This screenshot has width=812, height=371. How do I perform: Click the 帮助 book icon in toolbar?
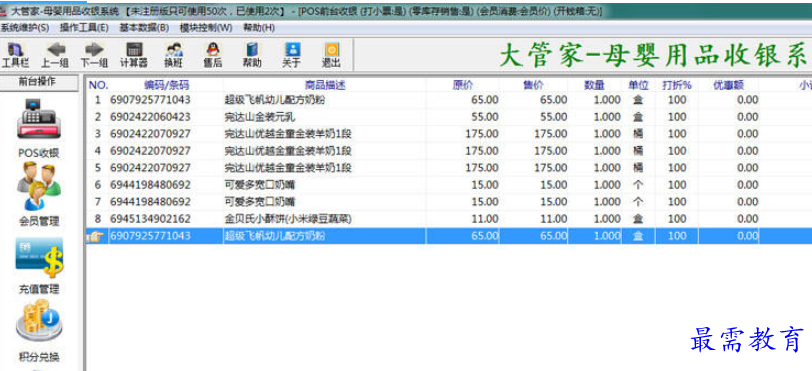[x=252, y=55]
